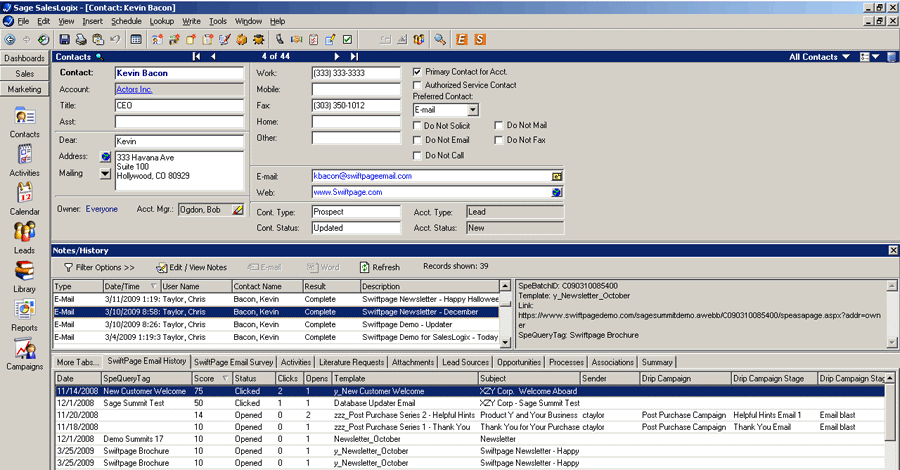Click Edit / View Notes button

192,267
